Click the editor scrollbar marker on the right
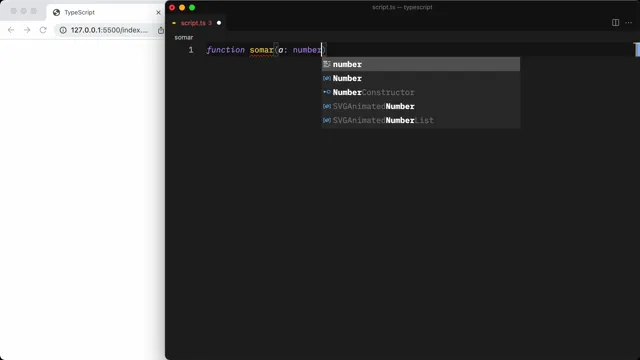The image size is (640, 360). 637,49
